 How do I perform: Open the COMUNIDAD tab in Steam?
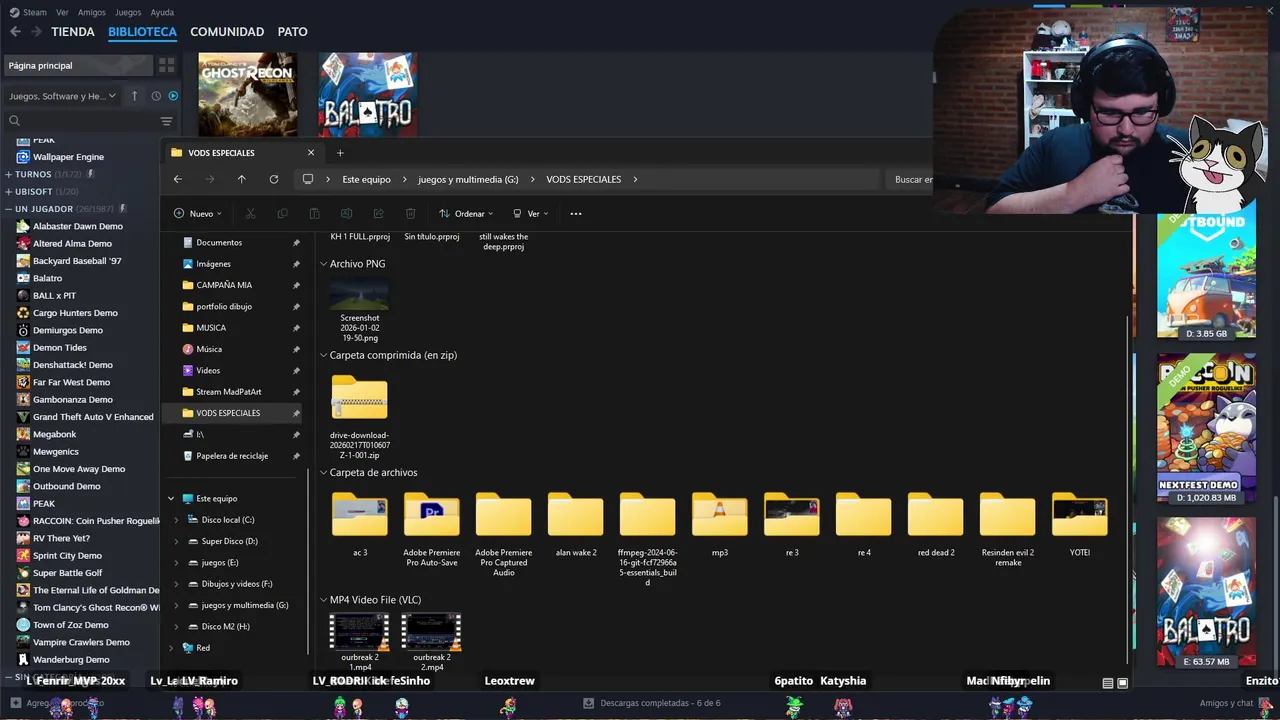point(227,32)
